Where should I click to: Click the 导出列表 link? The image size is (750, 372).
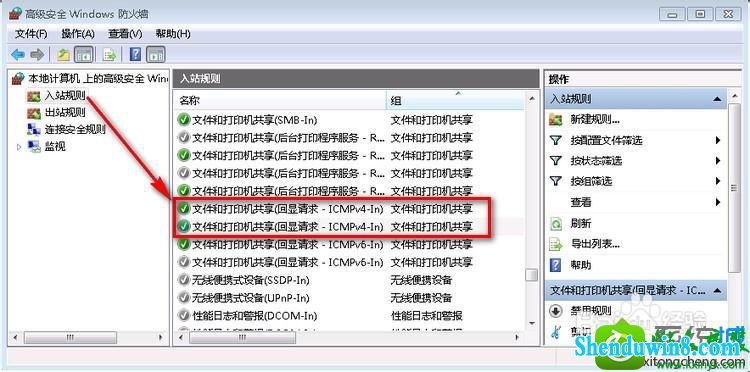(595, 244)
